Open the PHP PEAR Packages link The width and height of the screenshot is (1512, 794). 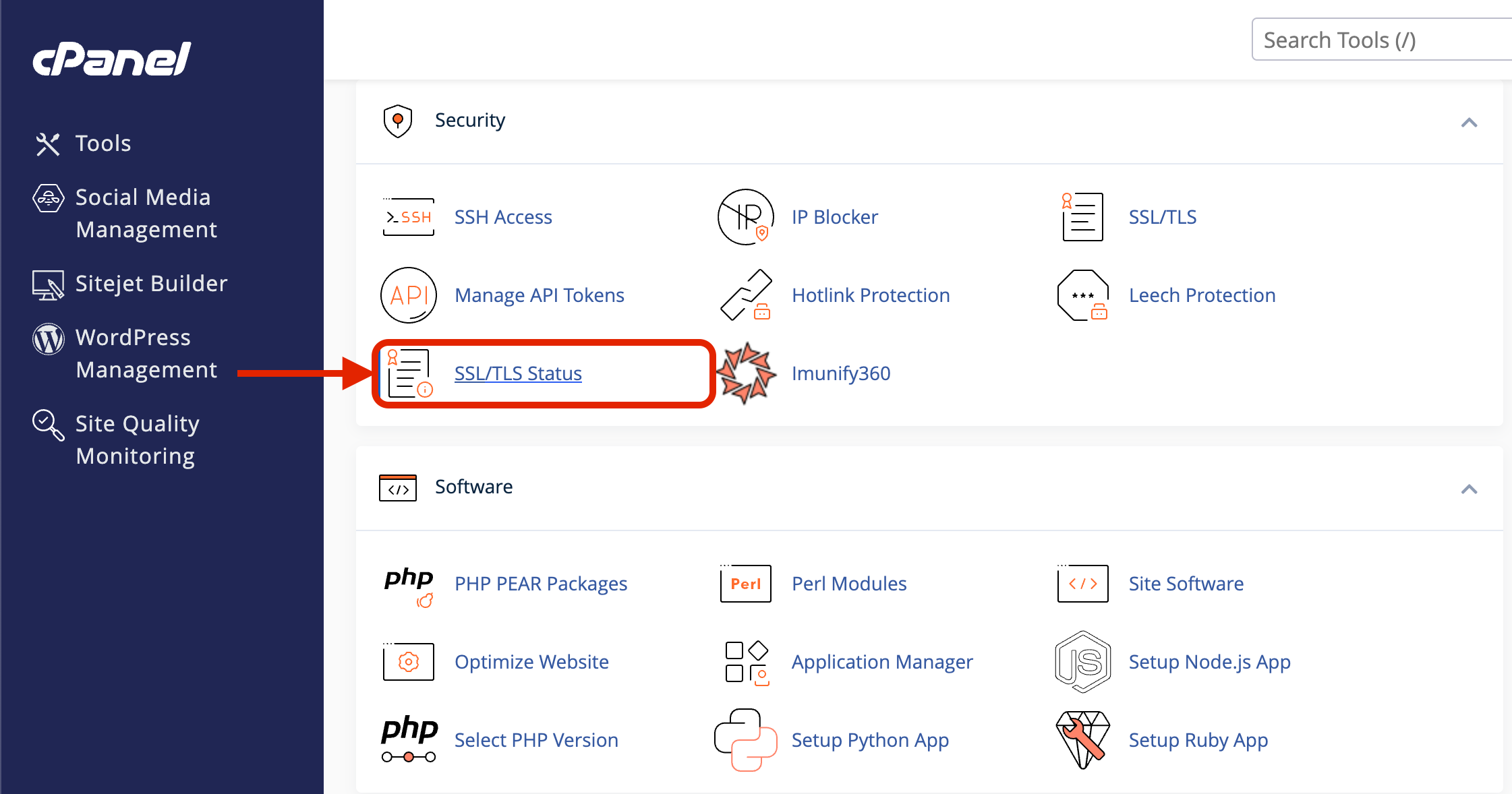click(x=541, y=584)
